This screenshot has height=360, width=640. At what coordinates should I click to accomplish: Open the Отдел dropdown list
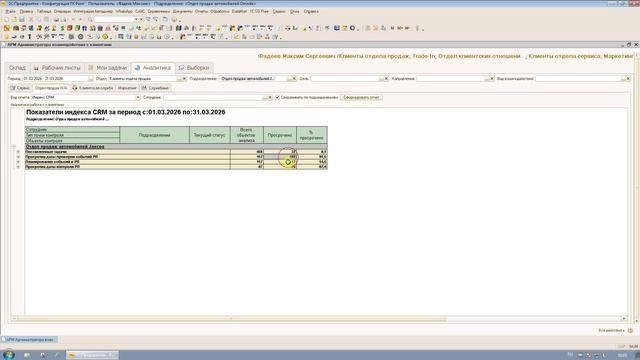179,78
